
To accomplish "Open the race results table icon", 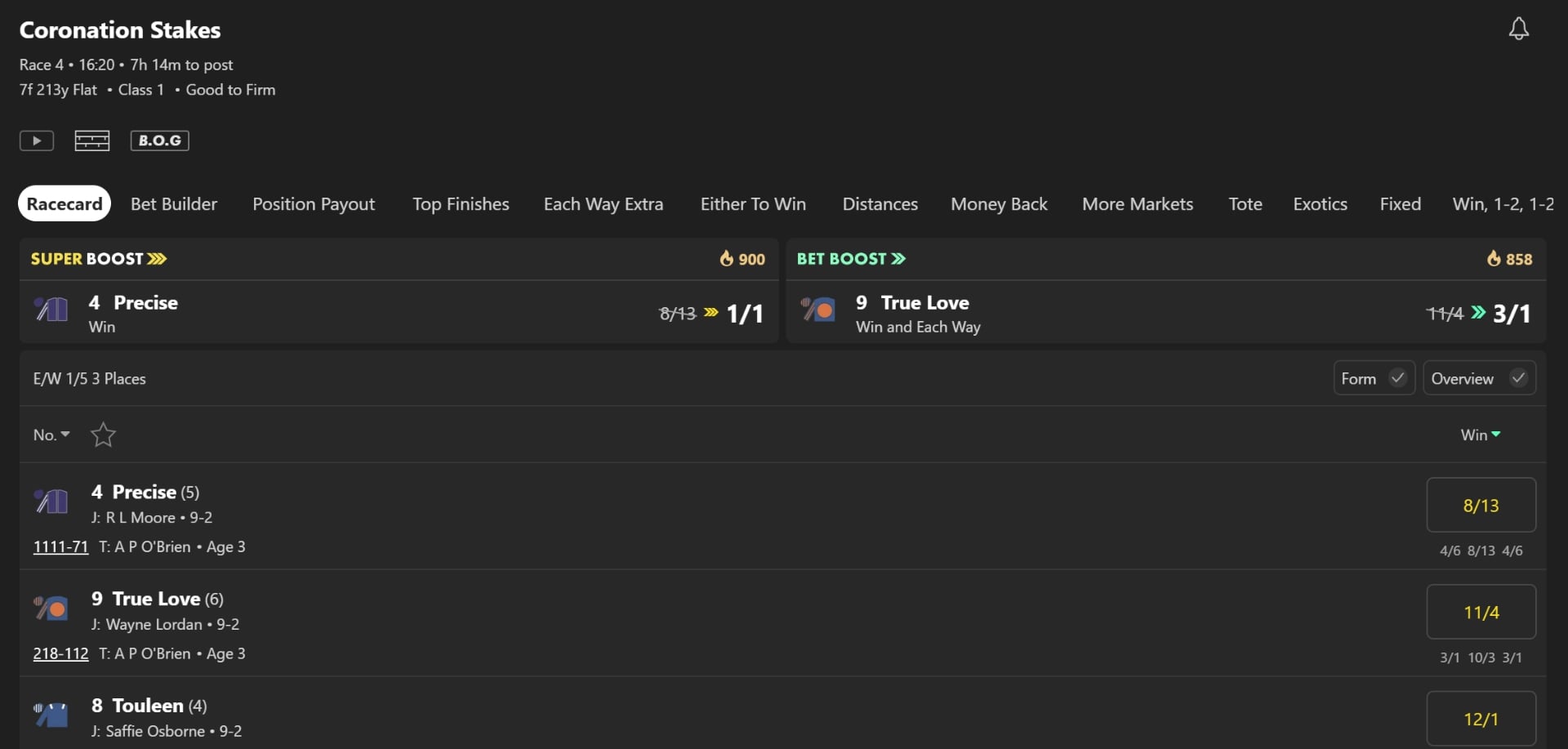I will click(x=92, y=140).
